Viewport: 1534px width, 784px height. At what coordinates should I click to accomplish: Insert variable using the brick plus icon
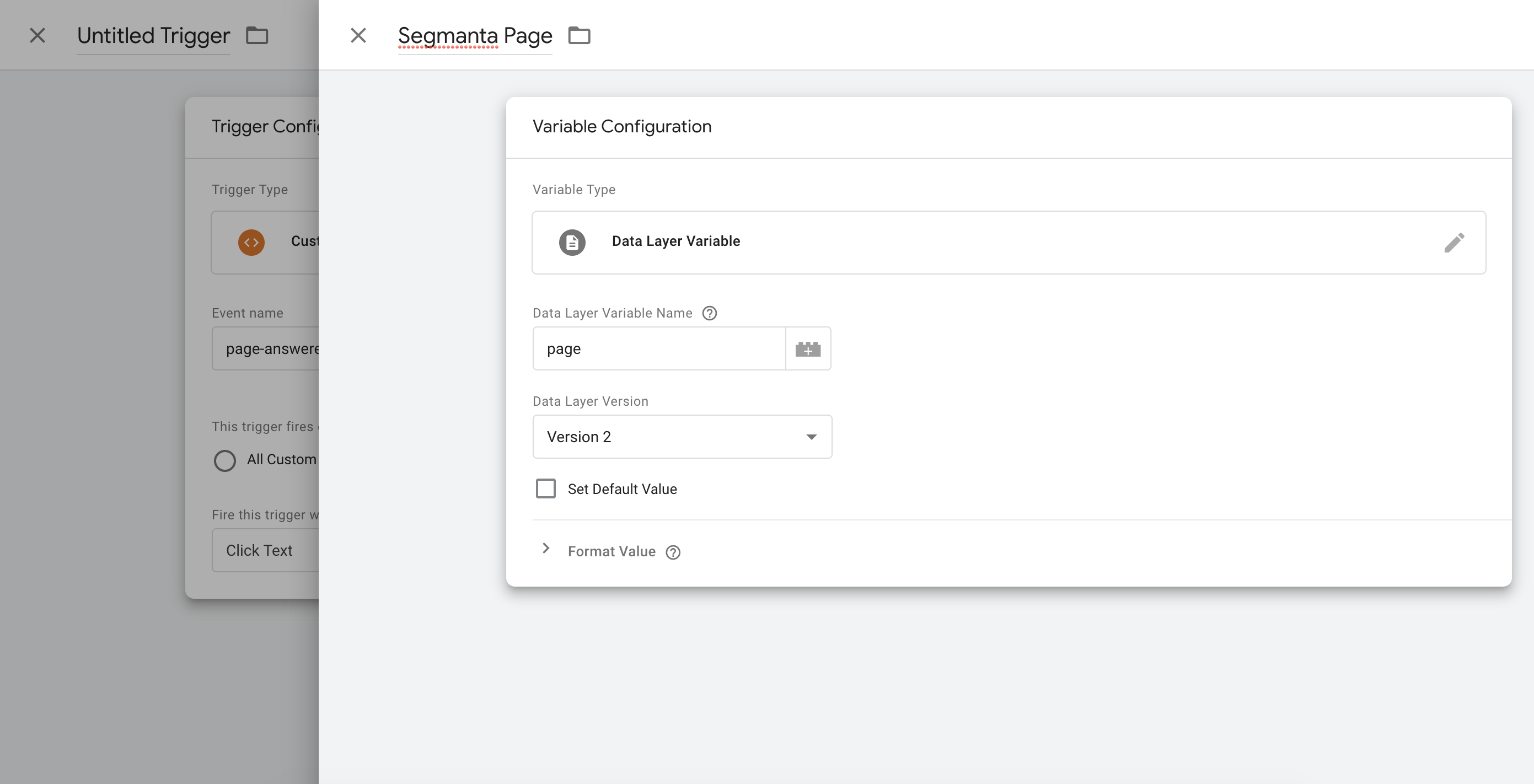(807, 349)
